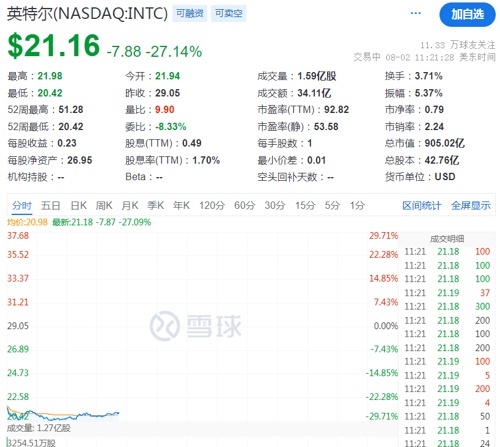Click the 每股净资产 value 26.95

click(80, 160)
